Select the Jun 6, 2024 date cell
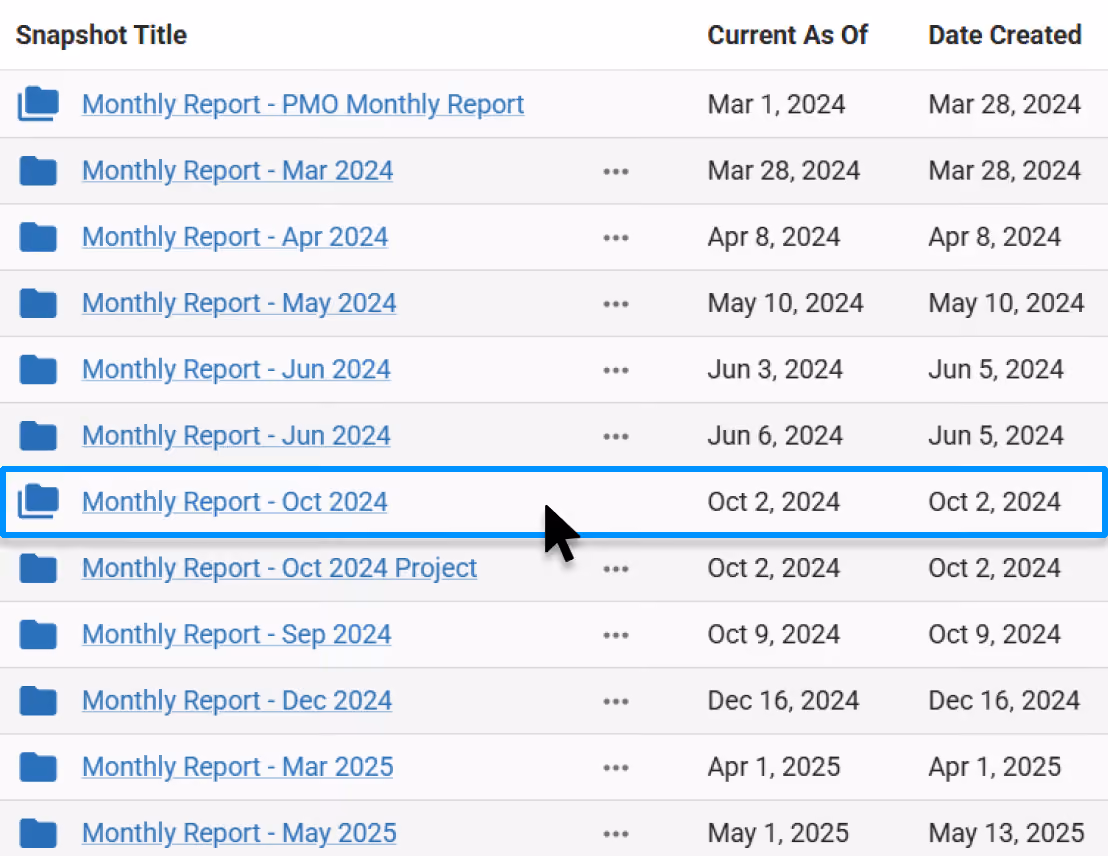 click(774, 436)
